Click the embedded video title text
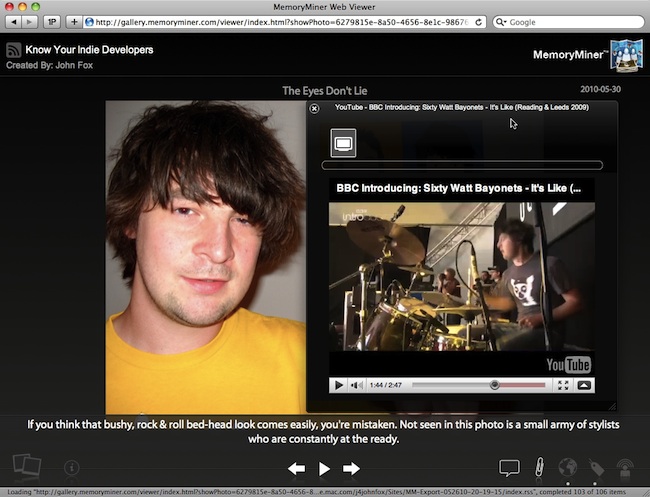The width and height of the screenshot is (650, 497). pos(458,188)
